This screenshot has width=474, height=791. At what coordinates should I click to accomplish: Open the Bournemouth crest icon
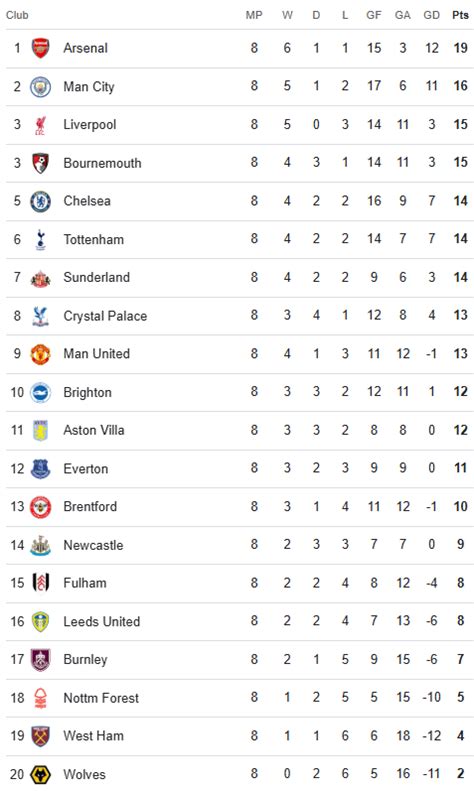tap(40, 163)
